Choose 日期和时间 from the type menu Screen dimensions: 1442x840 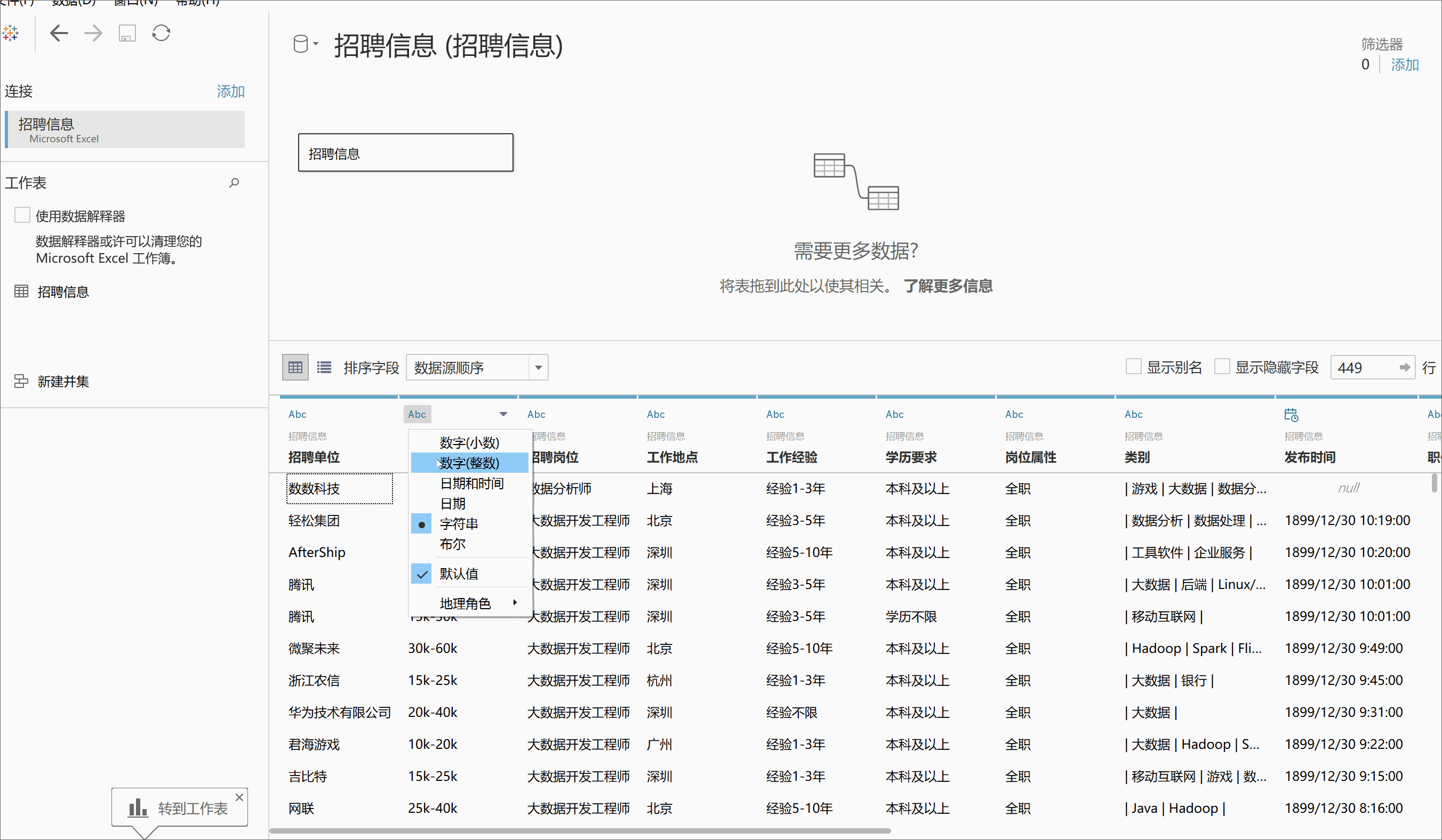pos(471,483)
